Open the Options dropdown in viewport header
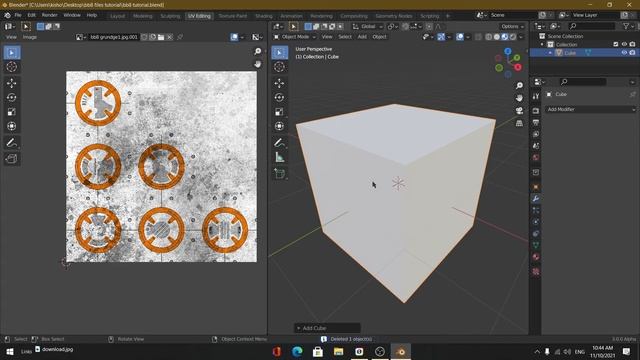The image size is (640, 360). pos(512,27)
